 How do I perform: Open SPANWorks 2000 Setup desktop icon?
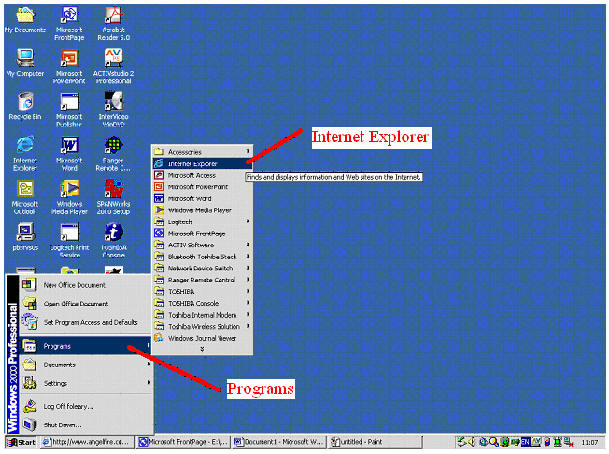pos(113,197)
